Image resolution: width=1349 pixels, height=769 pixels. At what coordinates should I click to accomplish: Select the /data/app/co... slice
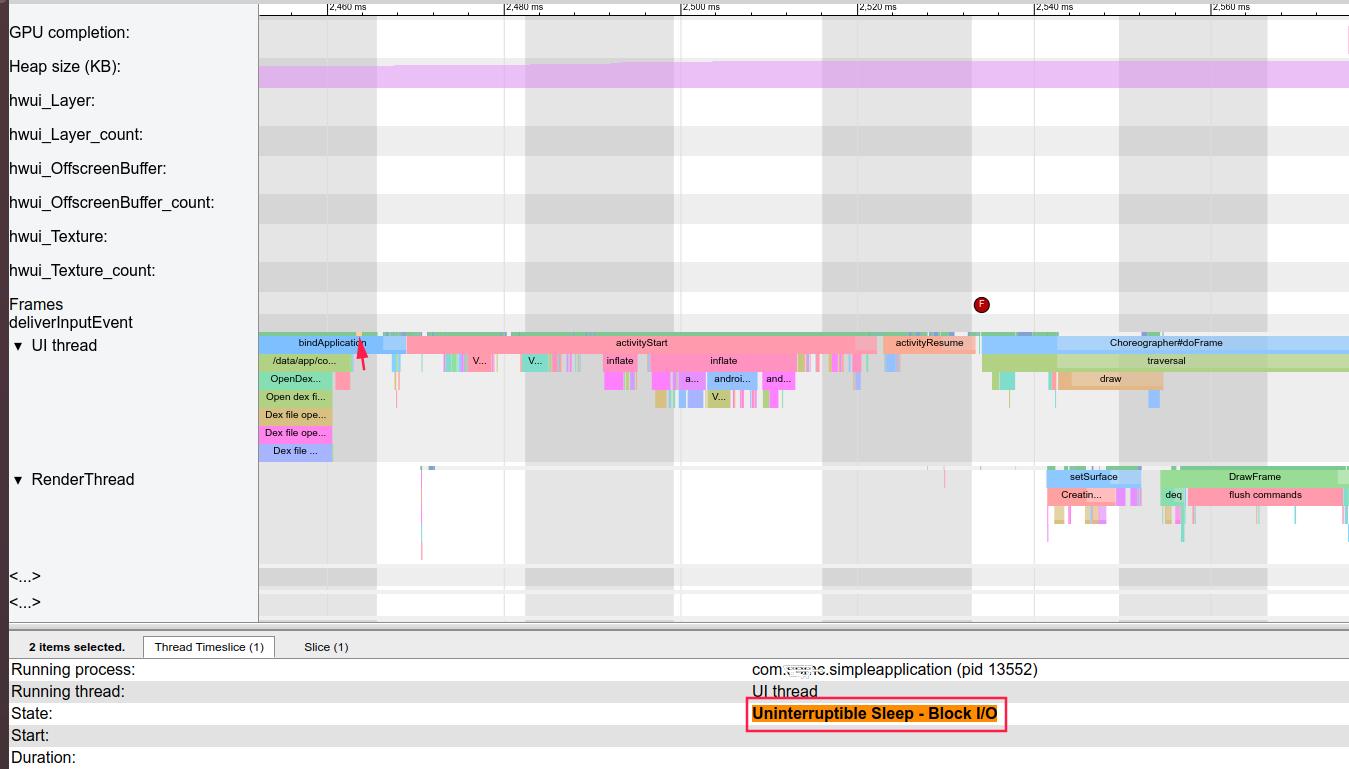click(305, 361)
